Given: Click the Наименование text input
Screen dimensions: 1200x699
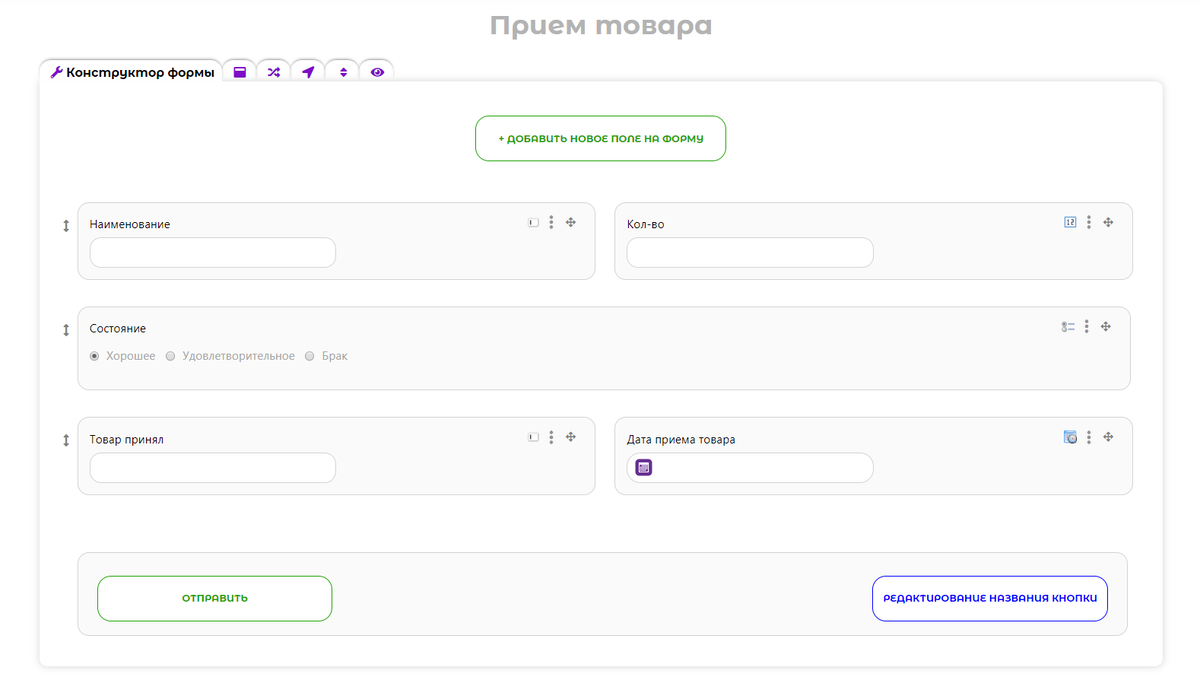Looking at the screenshot, I should [x=213, y=252].
